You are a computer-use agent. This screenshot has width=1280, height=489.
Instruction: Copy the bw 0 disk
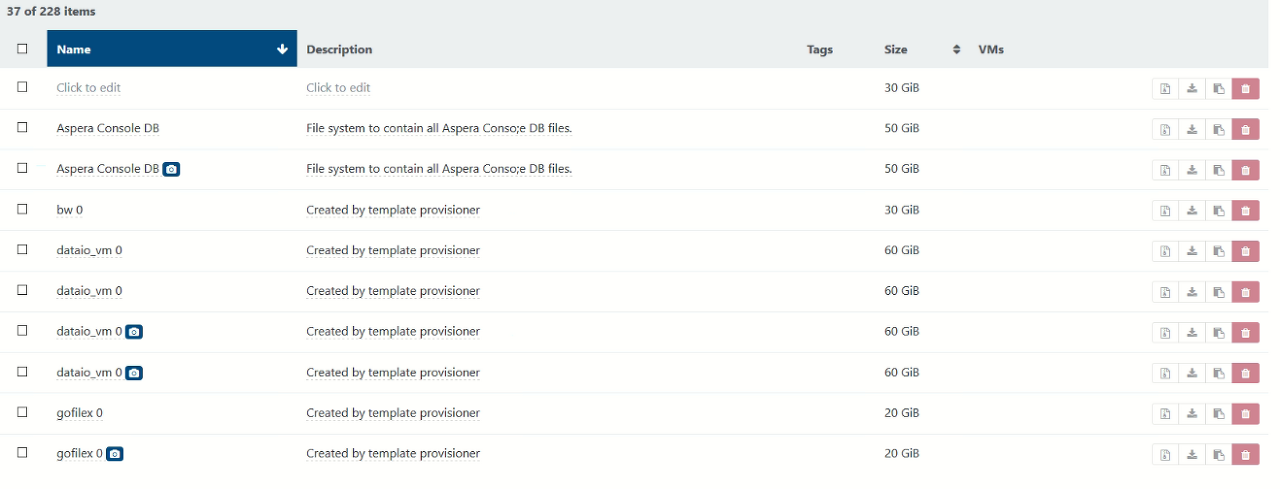tap(1218, 210)
